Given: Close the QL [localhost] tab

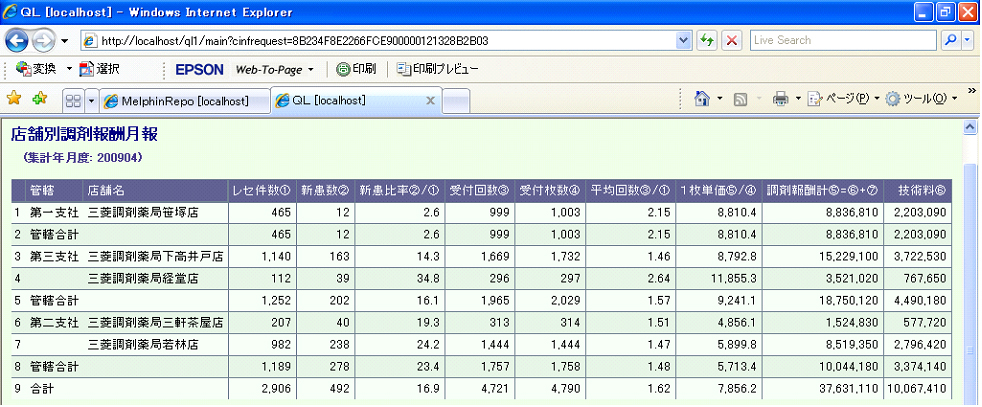Looking at the screenshot, I should (x=430, y=100).
